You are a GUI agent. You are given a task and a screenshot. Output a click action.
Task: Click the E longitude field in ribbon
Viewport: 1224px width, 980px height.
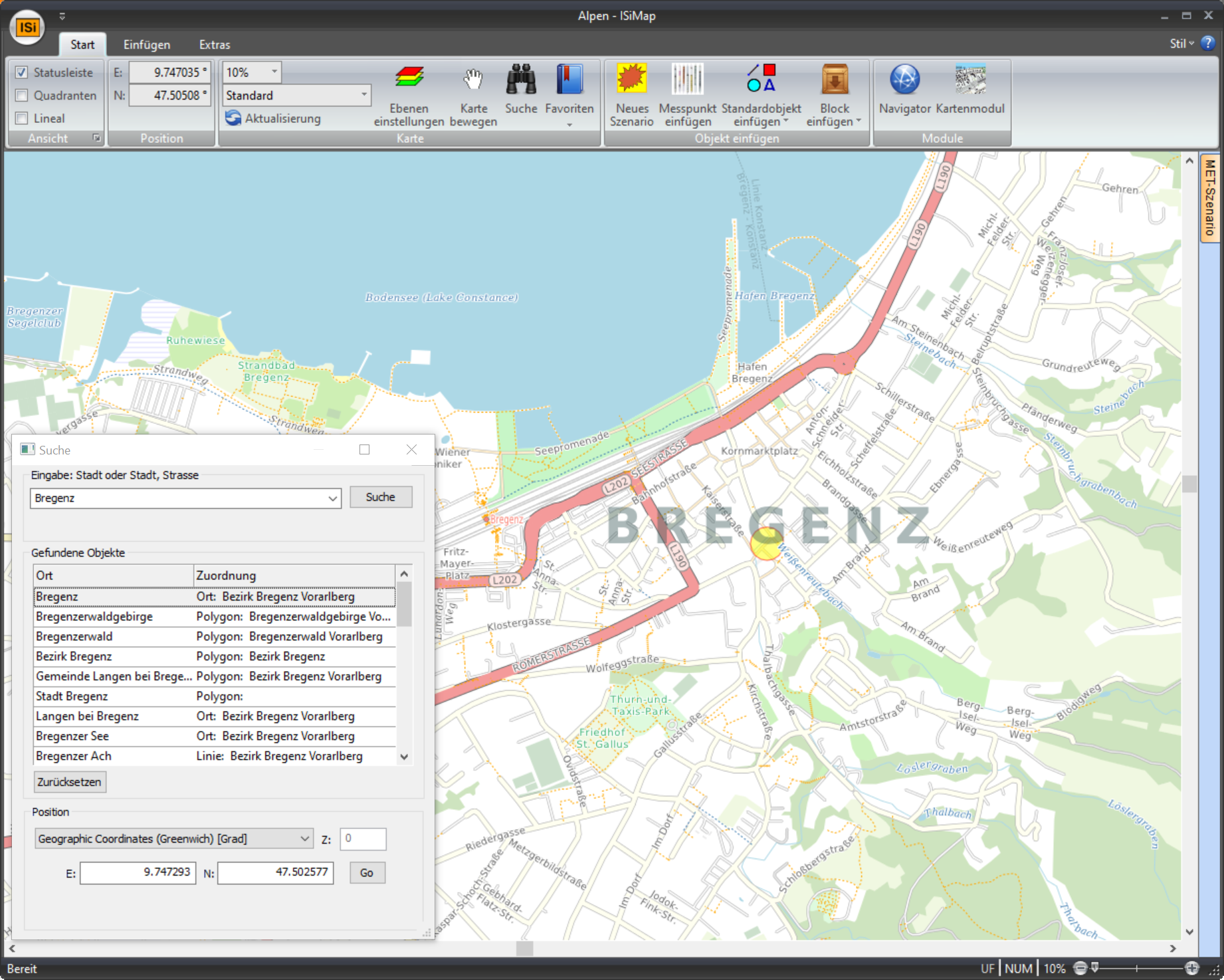pos(169,72)
